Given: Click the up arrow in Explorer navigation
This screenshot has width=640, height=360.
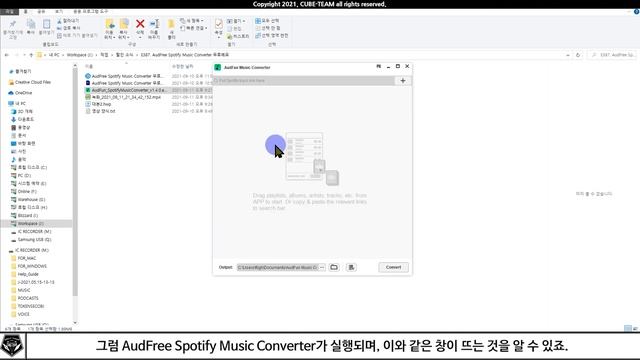Looking at the screenshot, I should (x=31, y=55).
